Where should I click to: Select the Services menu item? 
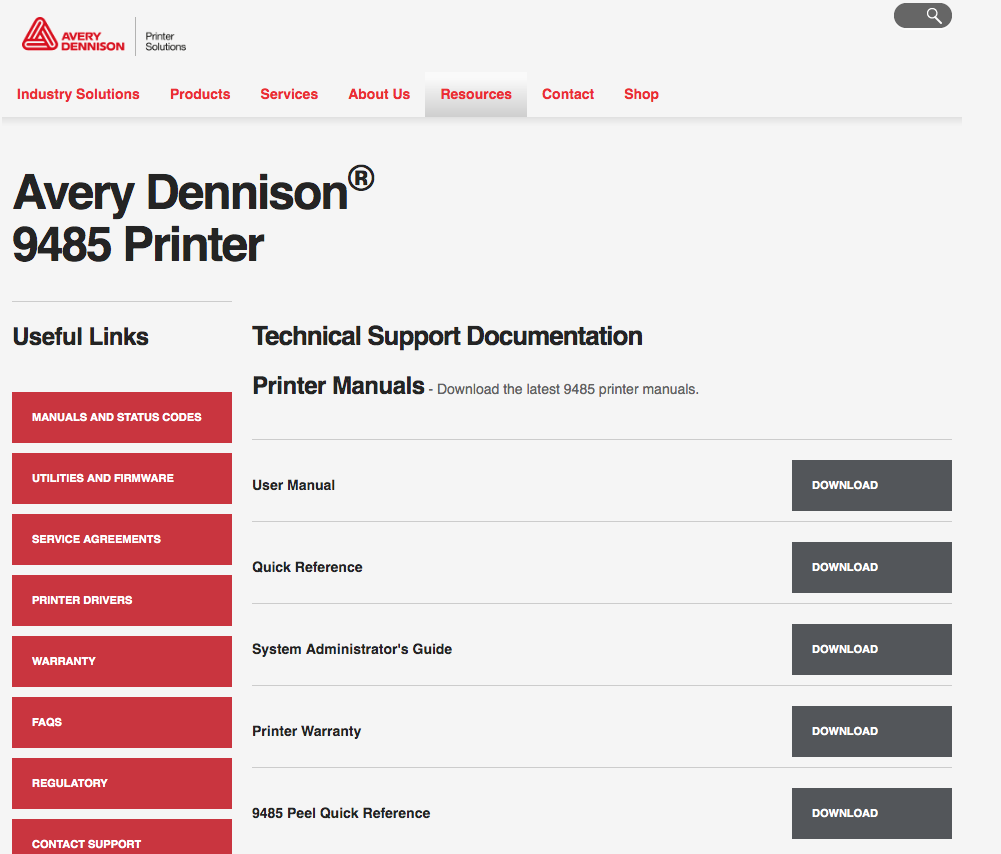(x=289, y=94)
